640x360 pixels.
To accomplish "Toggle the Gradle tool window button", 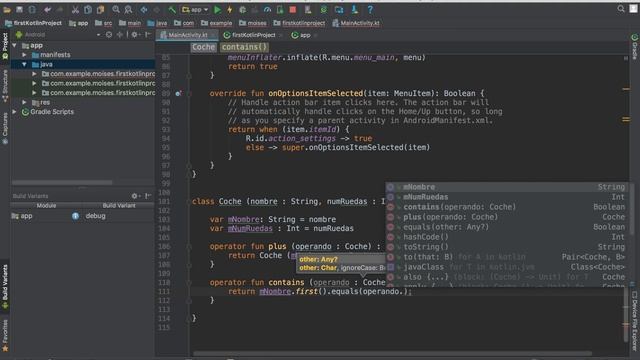I will coord(635,47).
